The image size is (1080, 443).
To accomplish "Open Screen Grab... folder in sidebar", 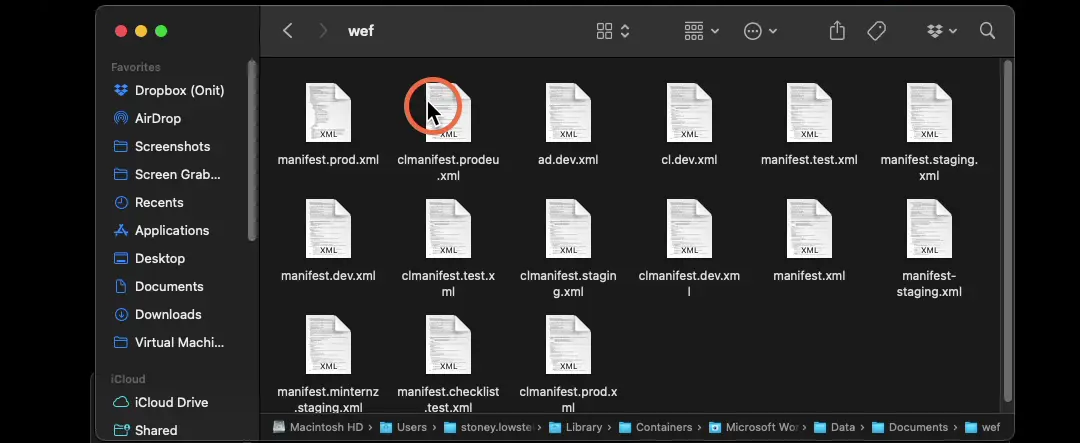I will coord(167,174).
